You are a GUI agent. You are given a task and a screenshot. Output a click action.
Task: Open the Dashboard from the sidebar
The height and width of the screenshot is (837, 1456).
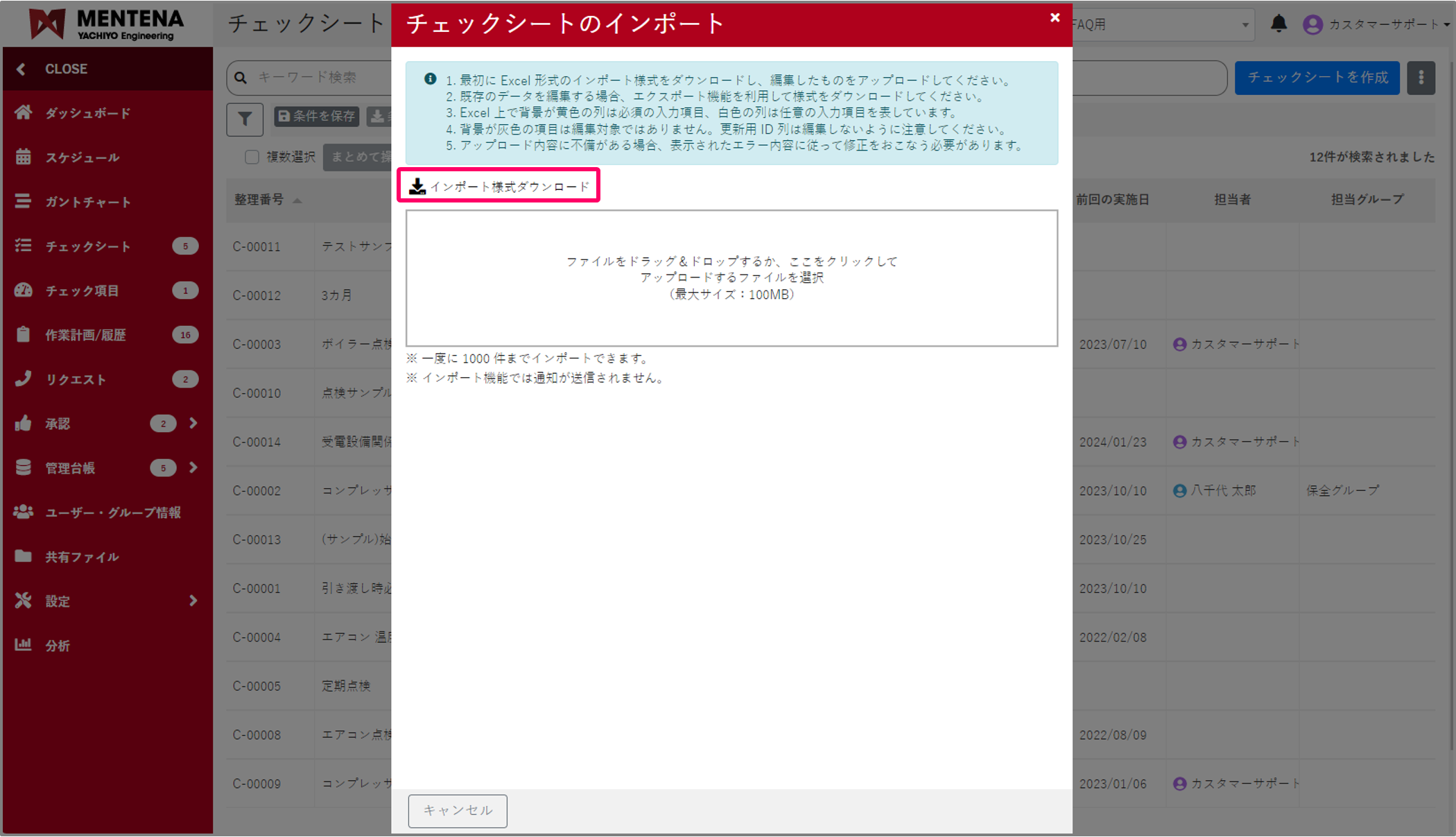click(87, 112)
